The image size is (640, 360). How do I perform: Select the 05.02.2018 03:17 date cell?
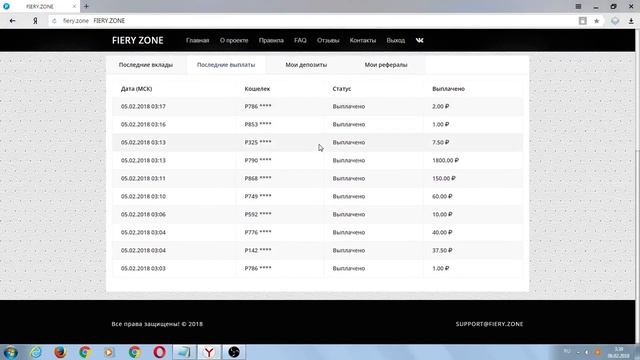[x=143, y=107]
